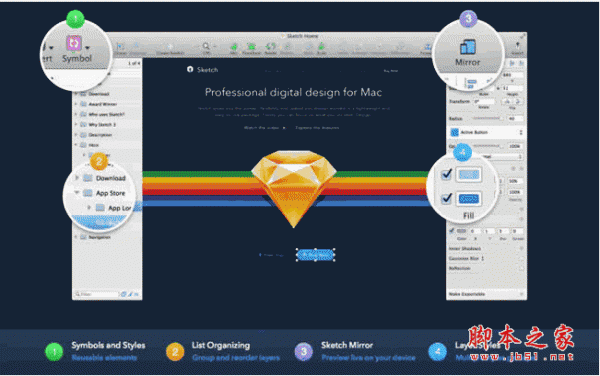Click the selected blue button on canvas
Image resolution: width=600 pixels, height=376 pixels.
click(x=316, y=255)
